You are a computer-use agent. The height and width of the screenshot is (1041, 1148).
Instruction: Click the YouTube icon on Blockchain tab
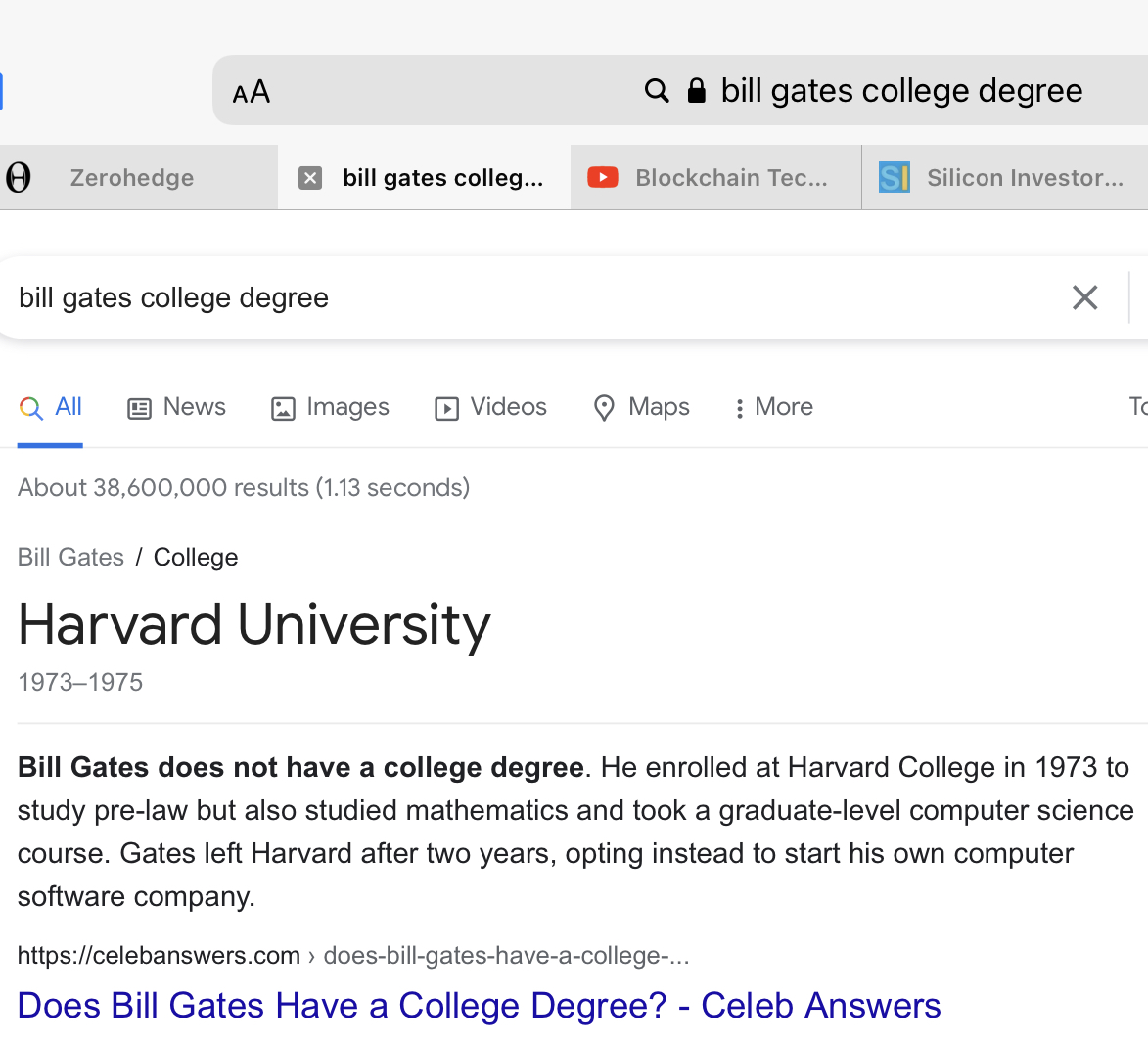coord(603,178)
